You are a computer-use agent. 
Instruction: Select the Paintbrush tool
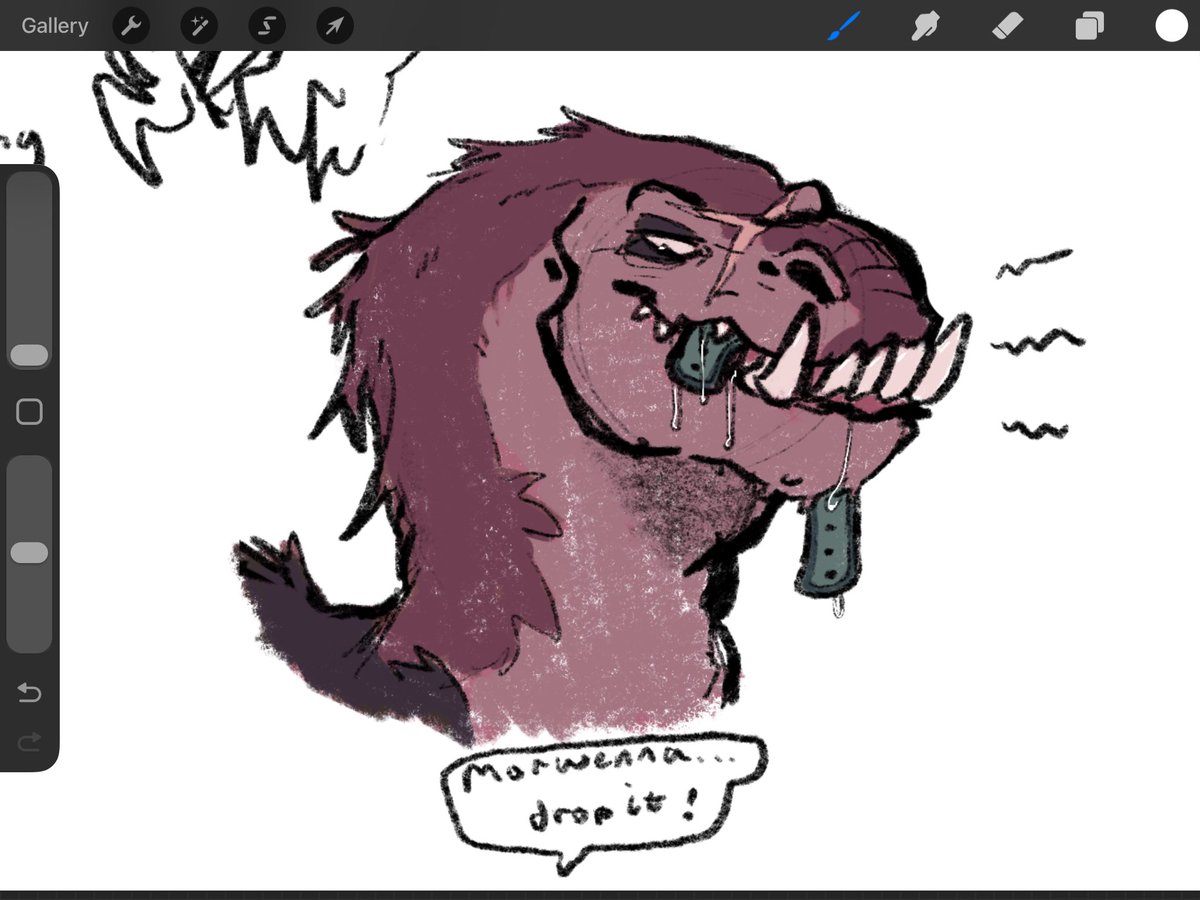tap(844, 26)
